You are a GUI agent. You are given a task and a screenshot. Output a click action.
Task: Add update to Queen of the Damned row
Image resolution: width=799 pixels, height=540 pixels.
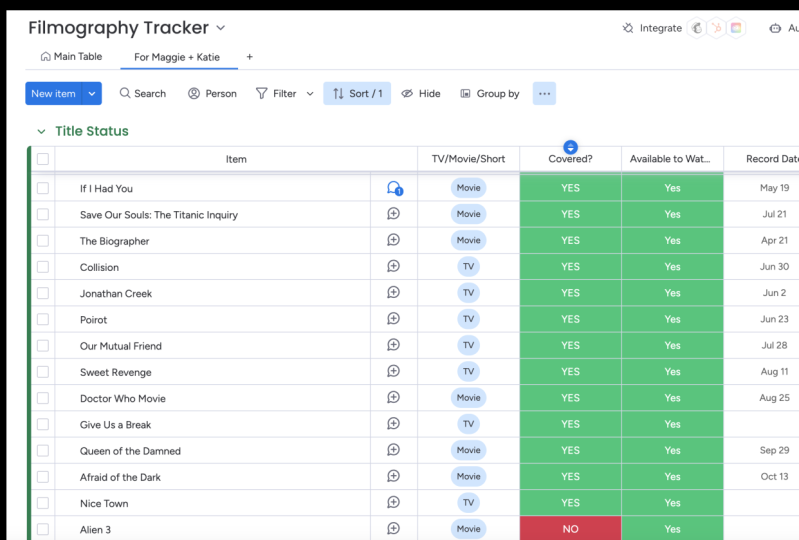(x=393, y=450)
